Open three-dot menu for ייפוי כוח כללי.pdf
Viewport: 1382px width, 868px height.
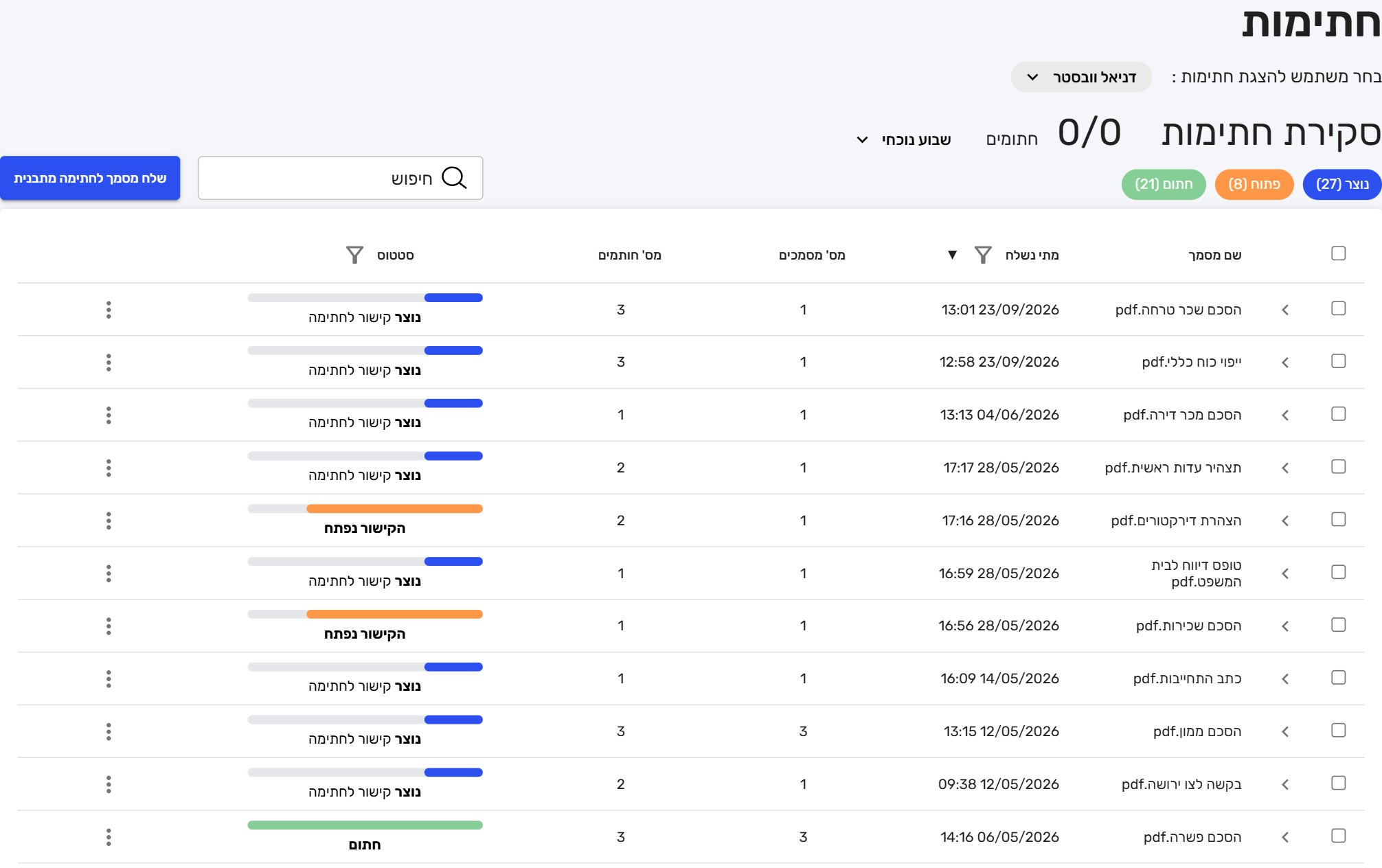[x=109, y=363]
